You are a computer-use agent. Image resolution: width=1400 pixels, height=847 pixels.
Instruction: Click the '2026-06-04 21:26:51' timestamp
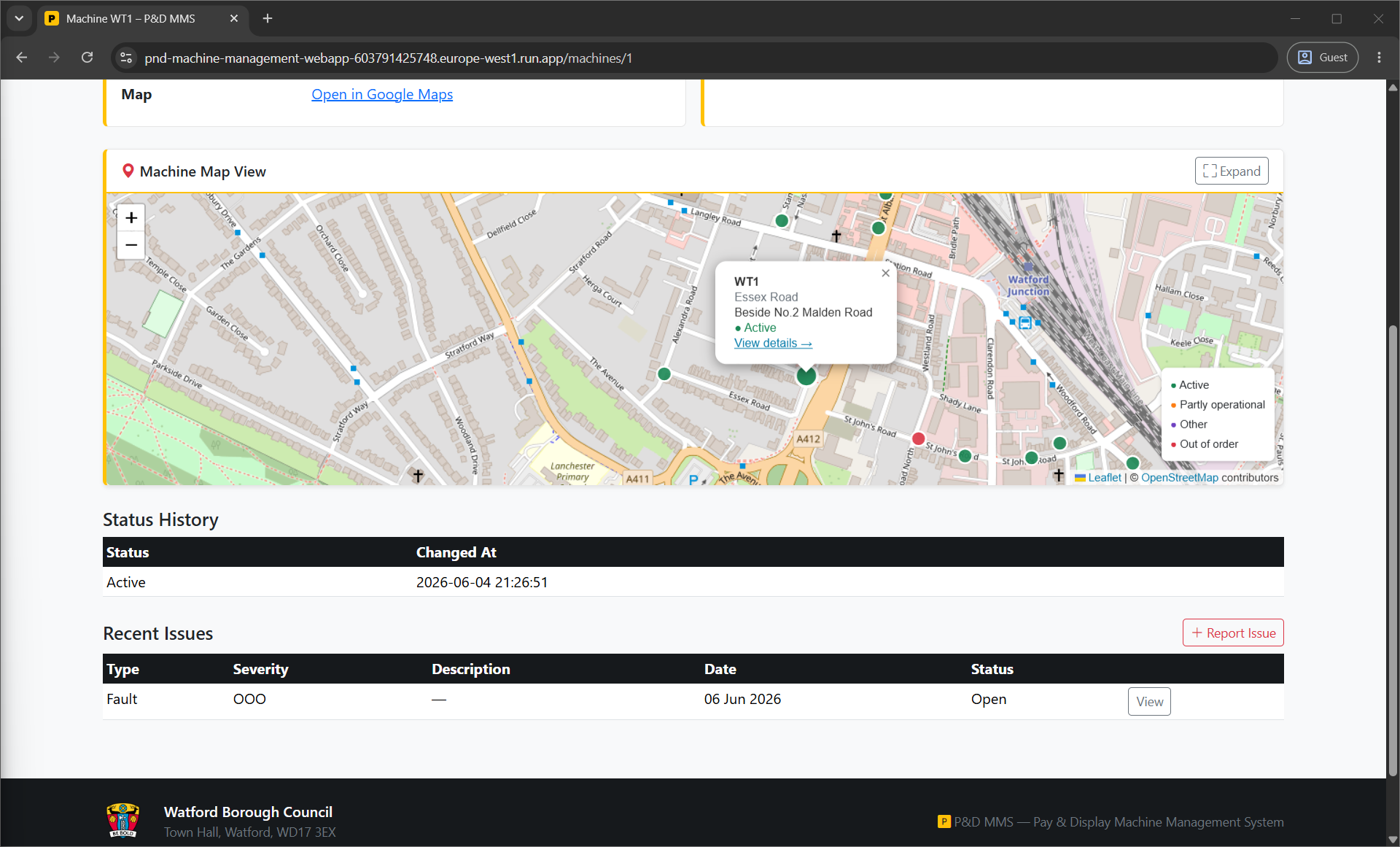(482, 581)
